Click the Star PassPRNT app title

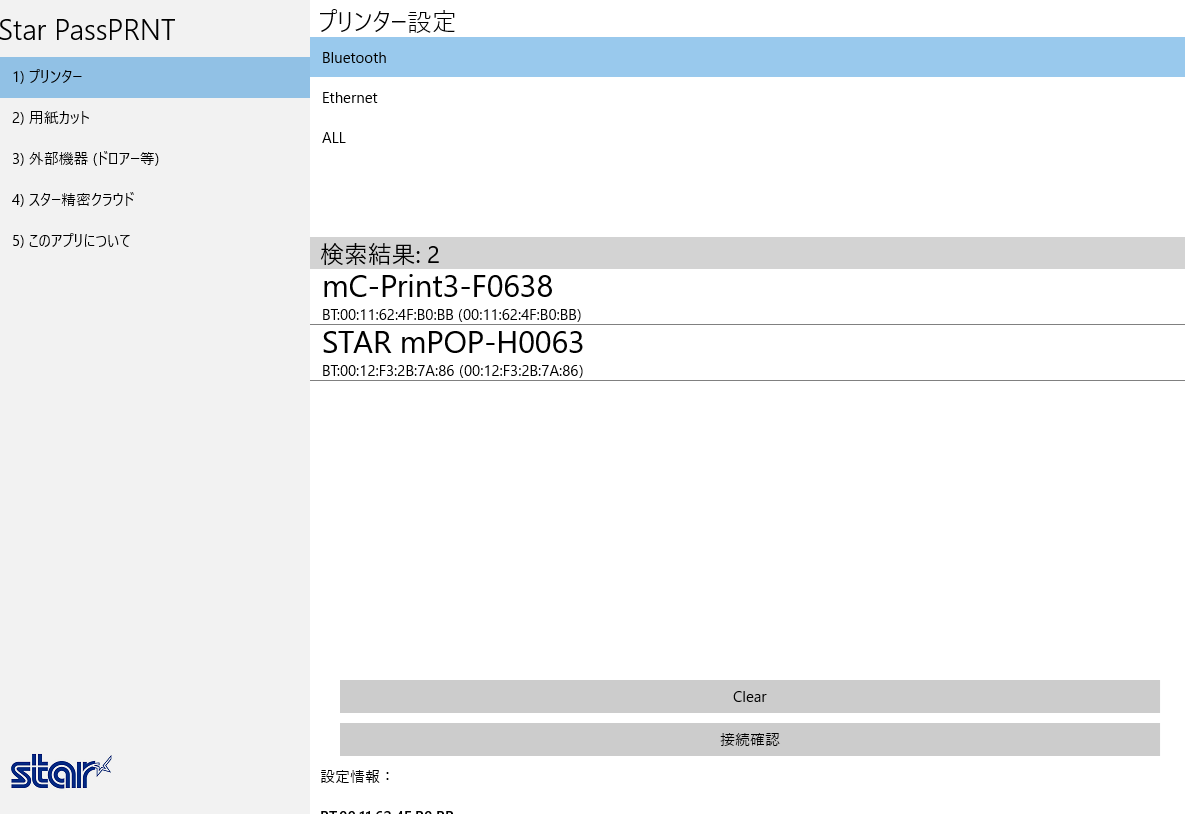point(88,30)
